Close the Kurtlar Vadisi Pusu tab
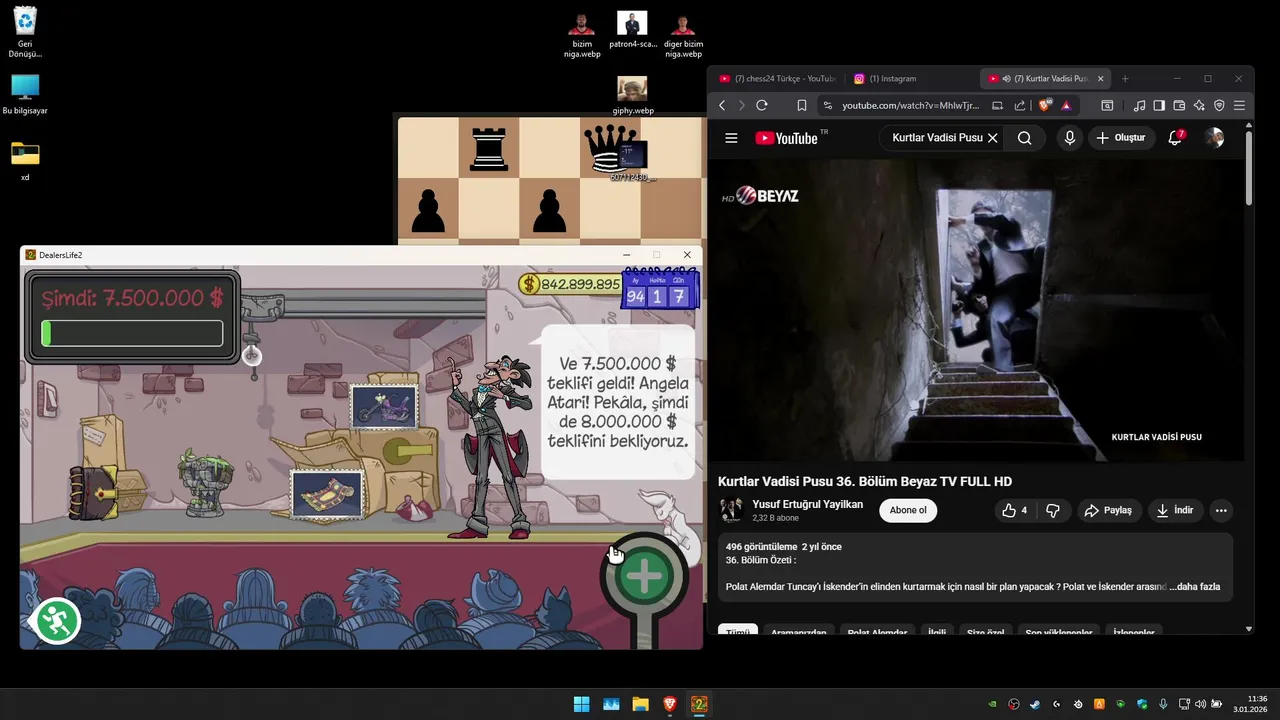The image size is (1280, 720). tap(1101, 78)
